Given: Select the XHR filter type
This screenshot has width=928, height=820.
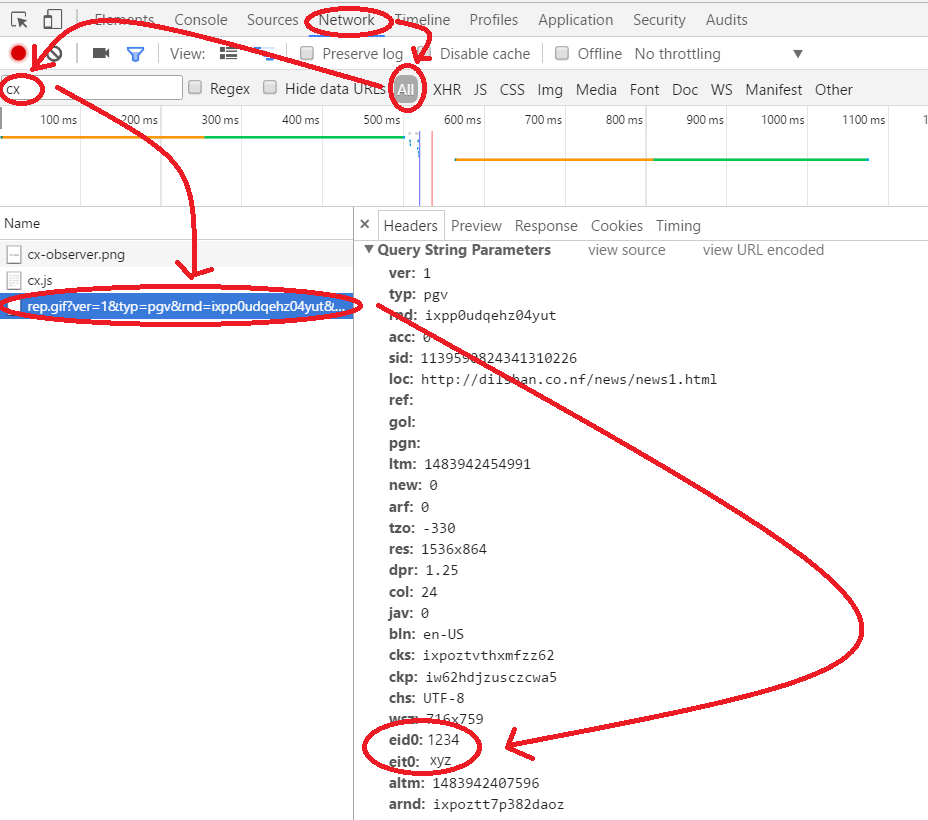Looking at the screenshot, I should 447,89.
